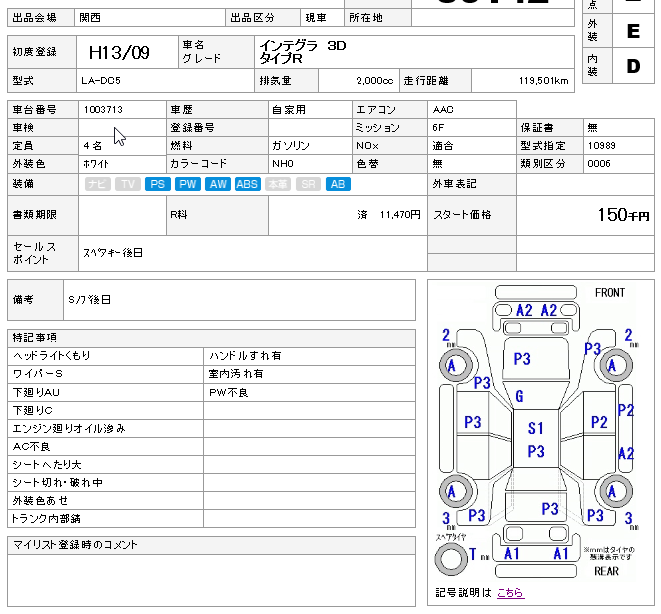Click the マイリスト comment text area

point(210,580)
